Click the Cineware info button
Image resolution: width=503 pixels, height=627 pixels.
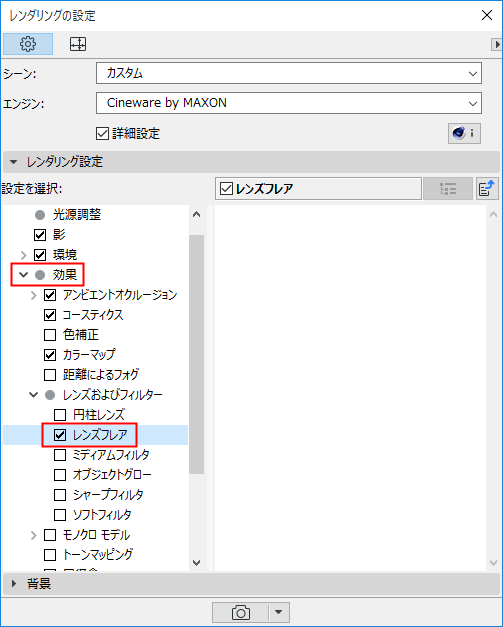coord(464,133)
